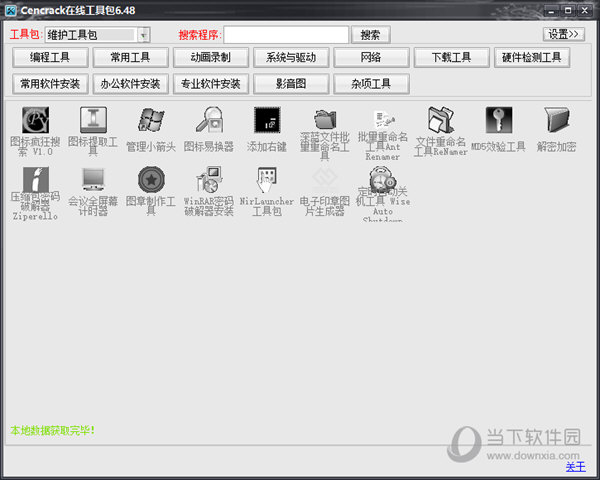Launch the 解密加密 icon
The image size is (600, 480).
pyautogui.click(x=556, y=120)
